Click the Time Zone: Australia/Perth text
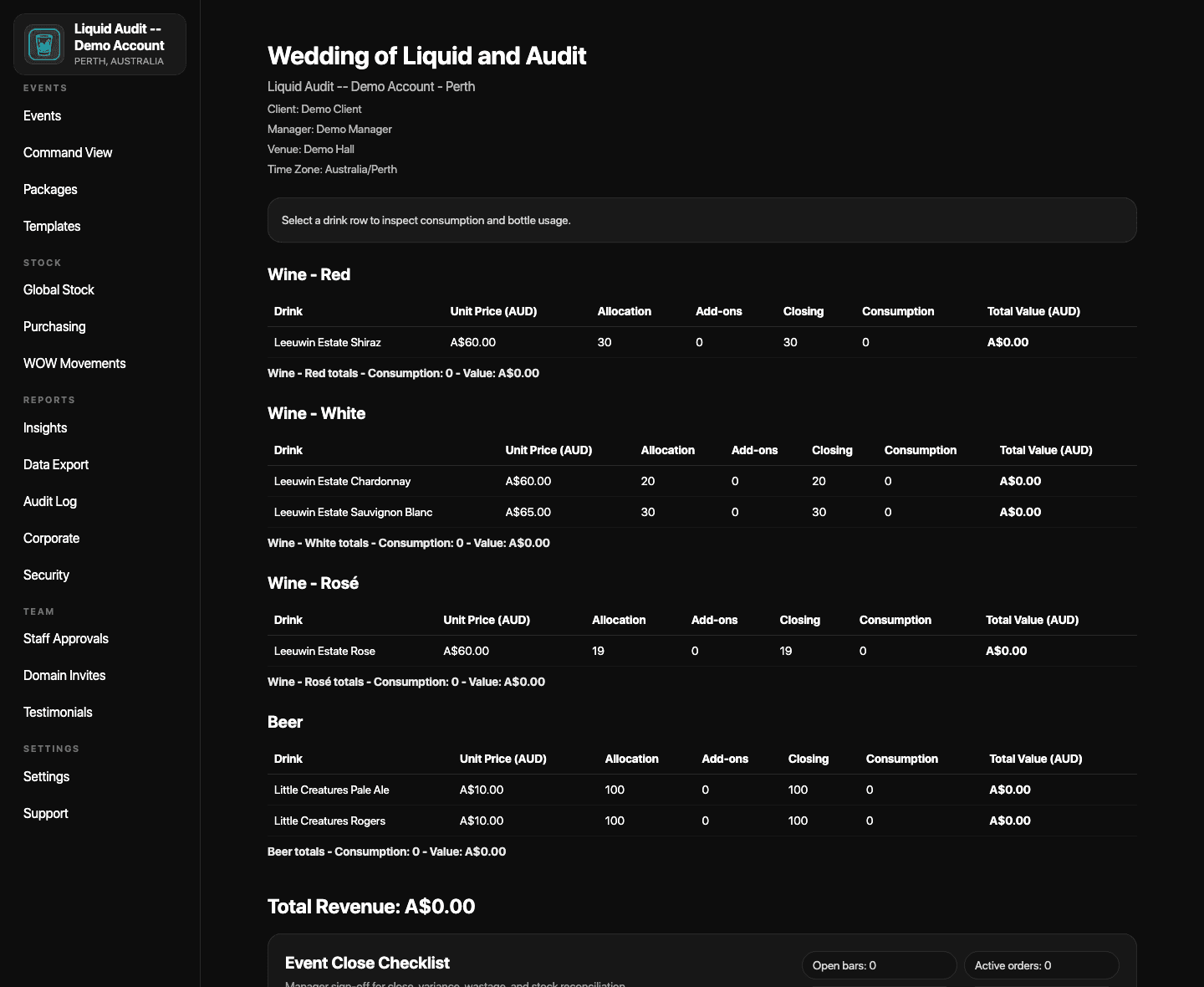Image resolution: width=1204 pixels, height=987 pixels. [x=332, y=169]
